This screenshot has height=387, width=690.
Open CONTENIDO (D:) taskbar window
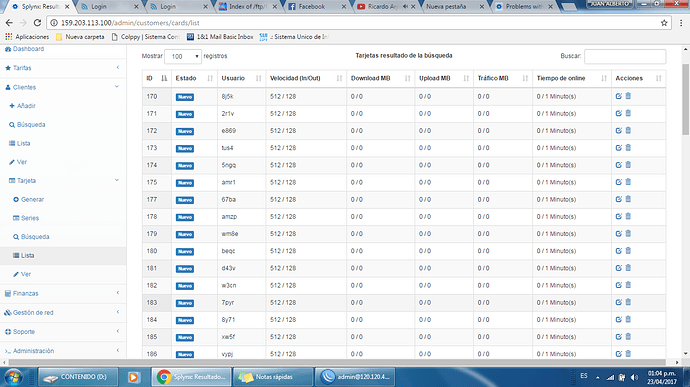(x=78, y=377)
